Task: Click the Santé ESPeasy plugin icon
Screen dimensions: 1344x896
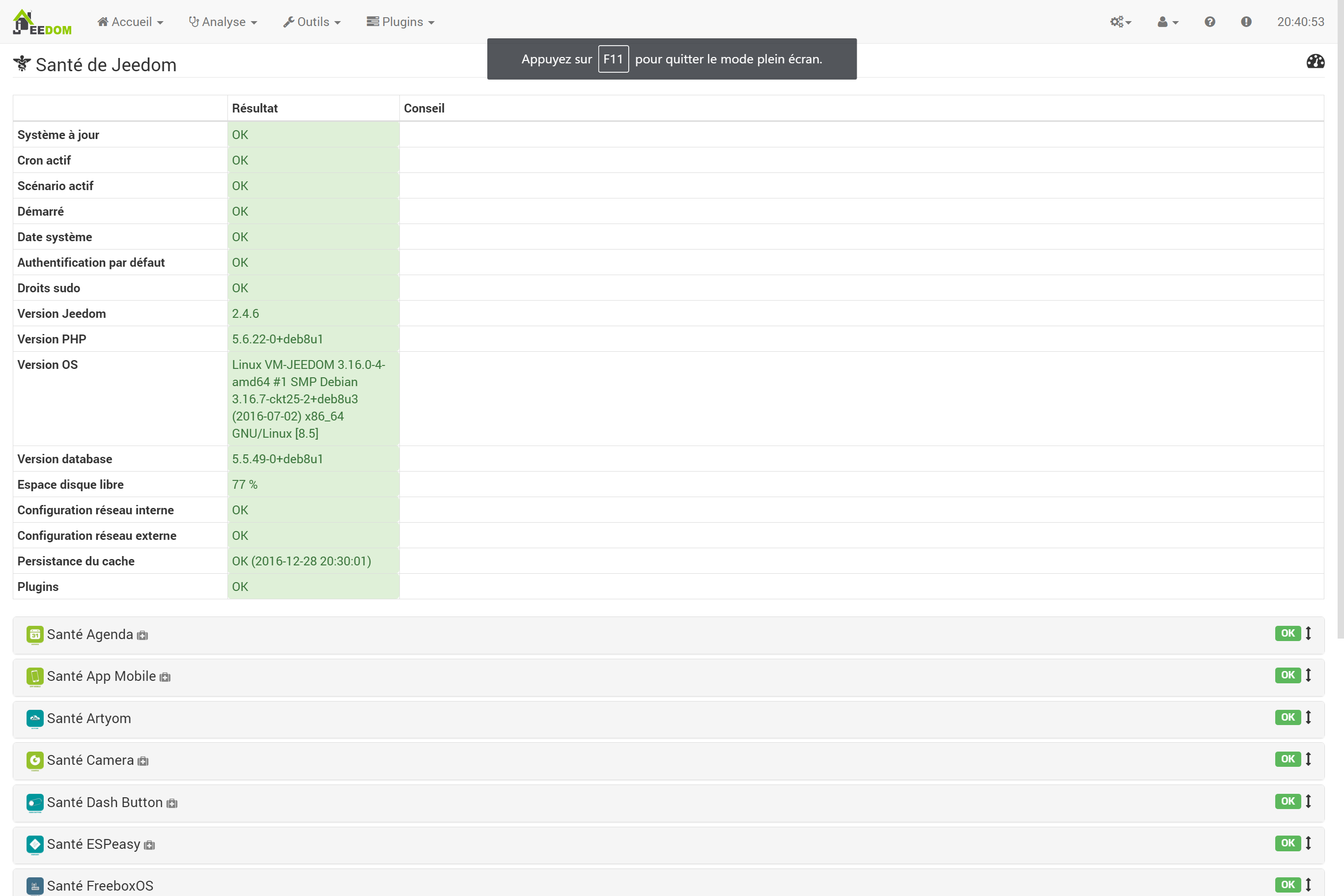Action: pyautogui.click(x=35, y=844)
